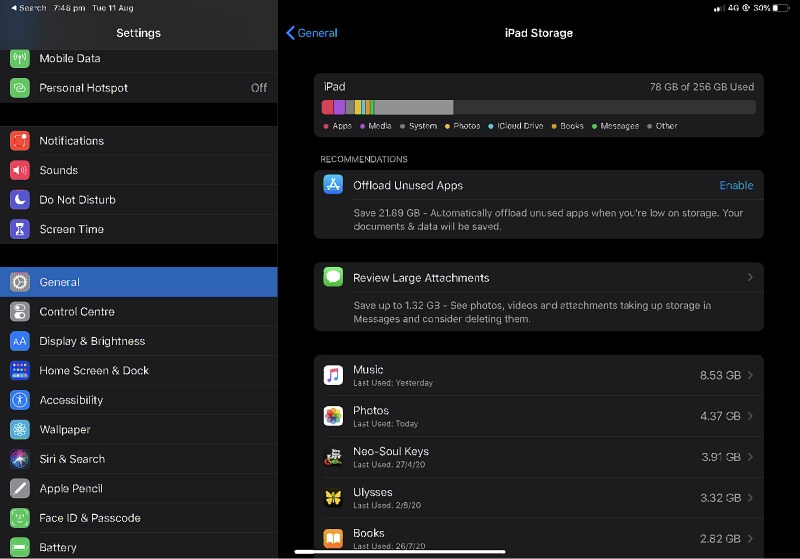The image size is (800, 559).
Task: Click the red Apps segment of storage bar
Action: coord(328,107)
